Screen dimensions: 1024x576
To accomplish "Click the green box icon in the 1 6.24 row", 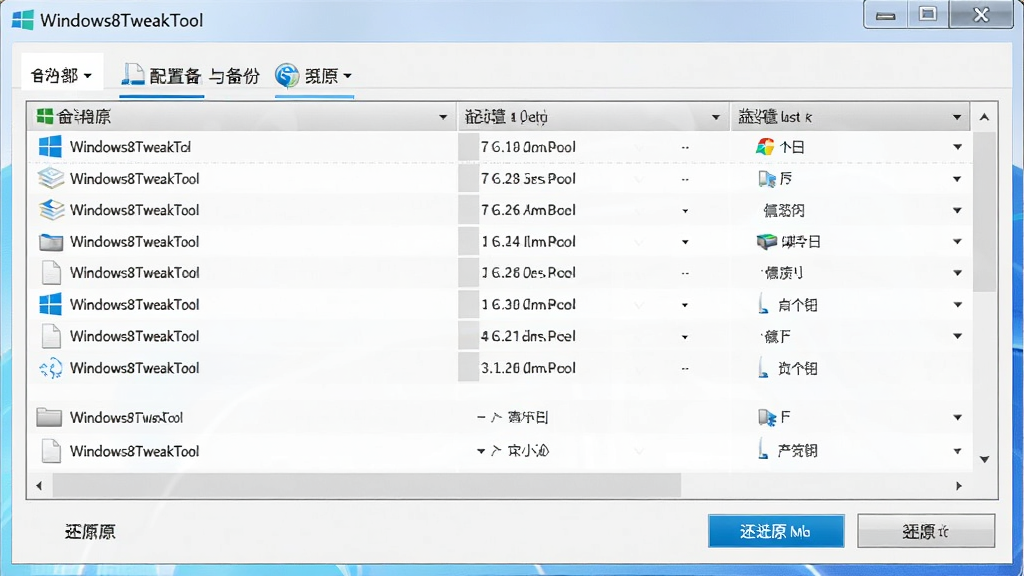I will click(x=766, y=242).
